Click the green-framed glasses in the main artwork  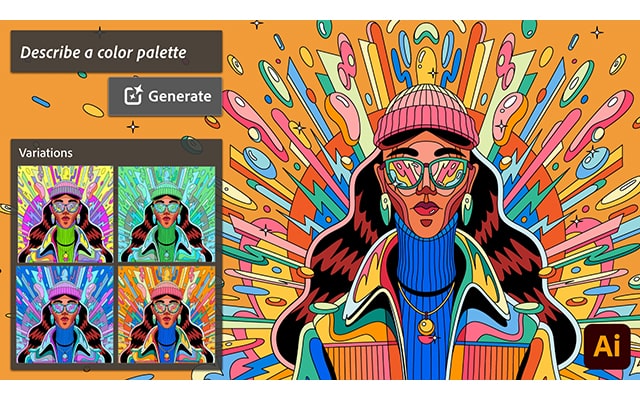tap(427, 173)
